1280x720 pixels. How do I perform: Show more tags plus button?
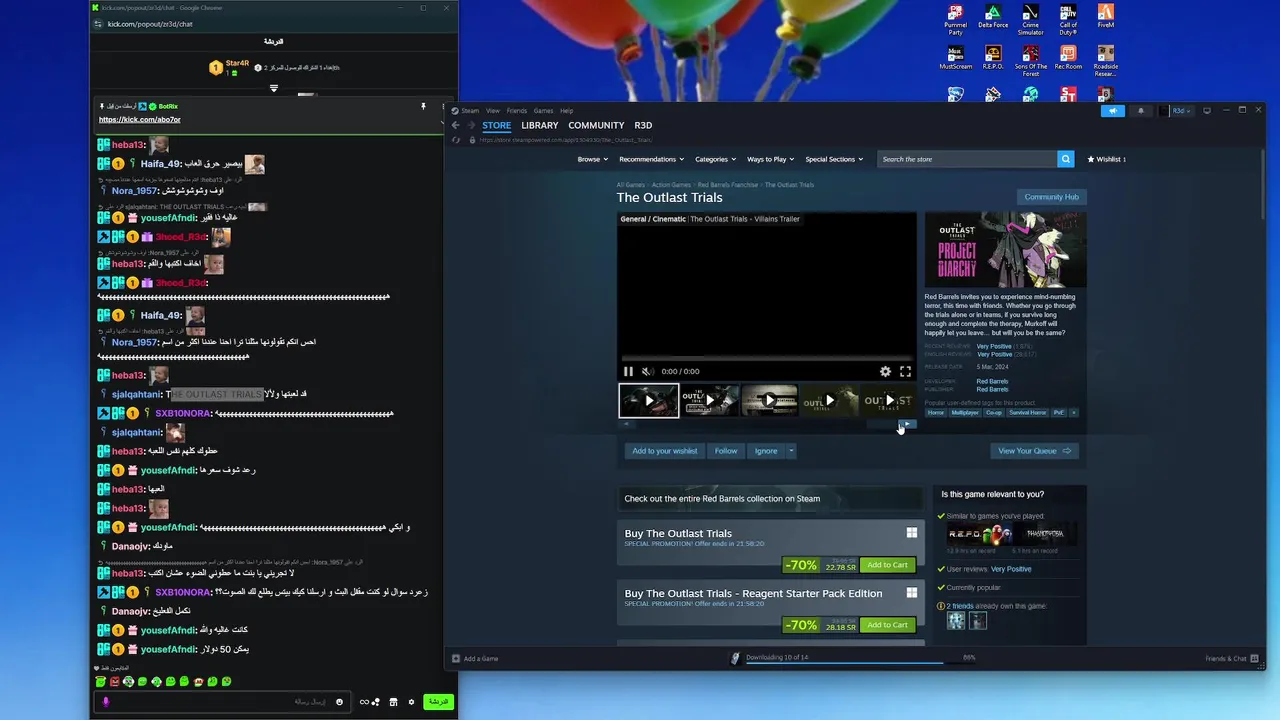(x=1074, y=412)
